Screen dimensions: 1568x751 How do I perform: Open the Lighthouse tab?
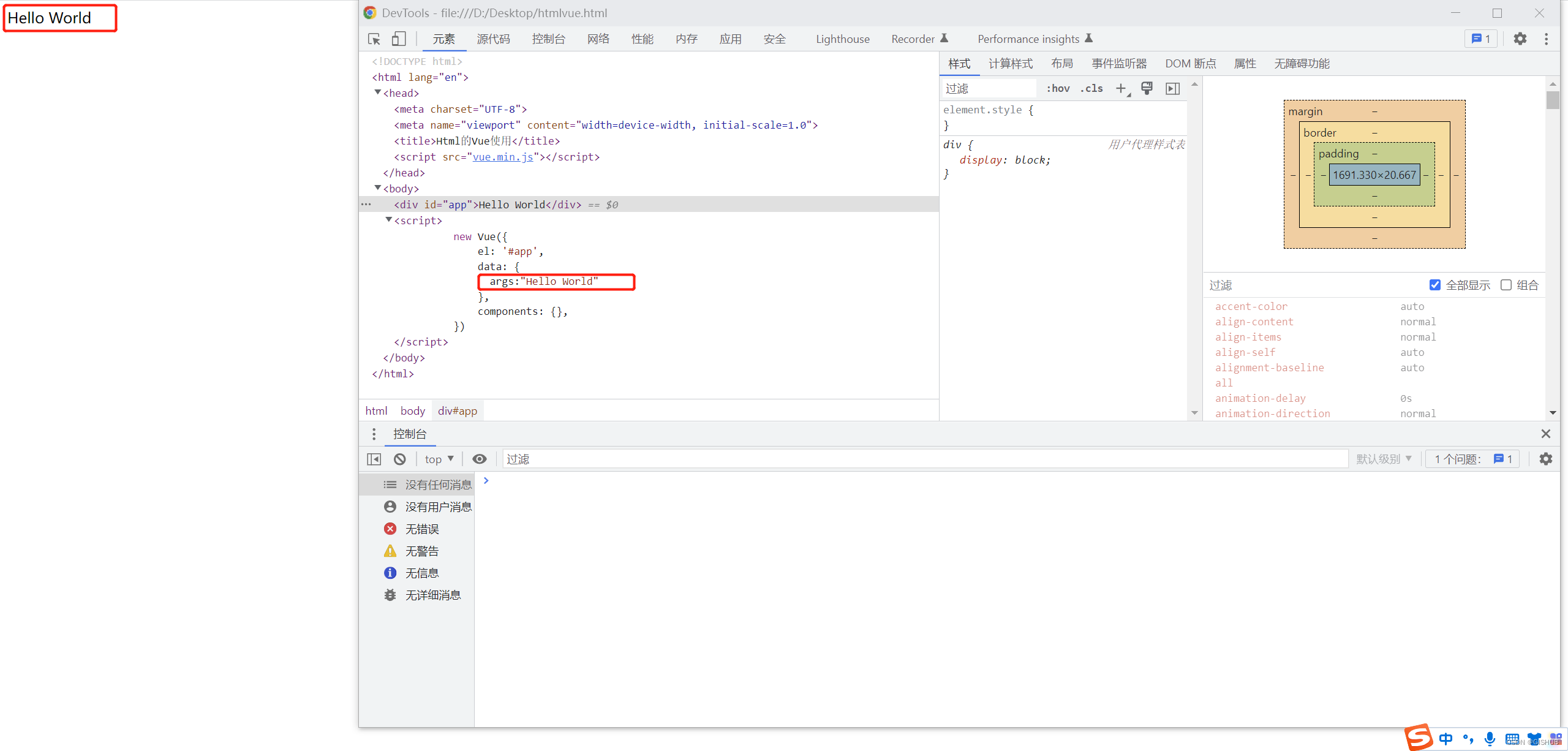842,39
